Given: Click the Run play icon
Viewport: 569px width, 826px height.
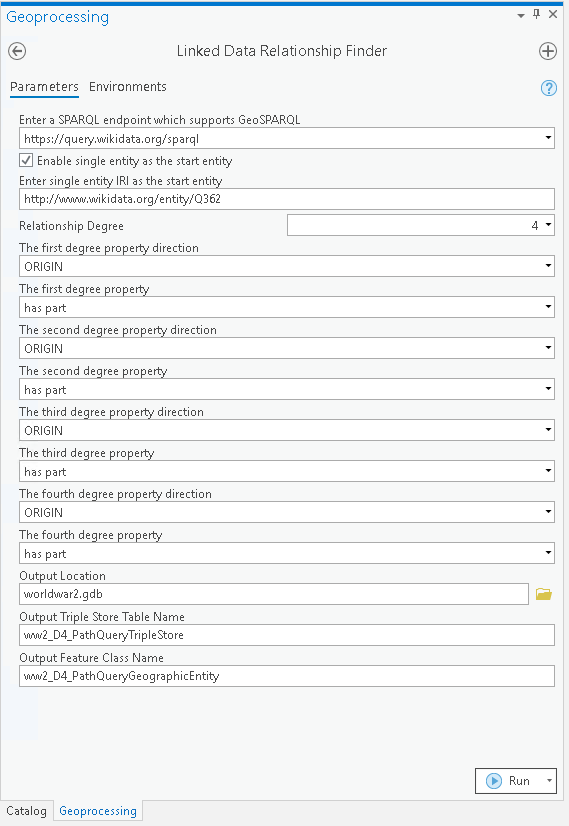Looking at the screenshot, I should click(x=494, y=781).
